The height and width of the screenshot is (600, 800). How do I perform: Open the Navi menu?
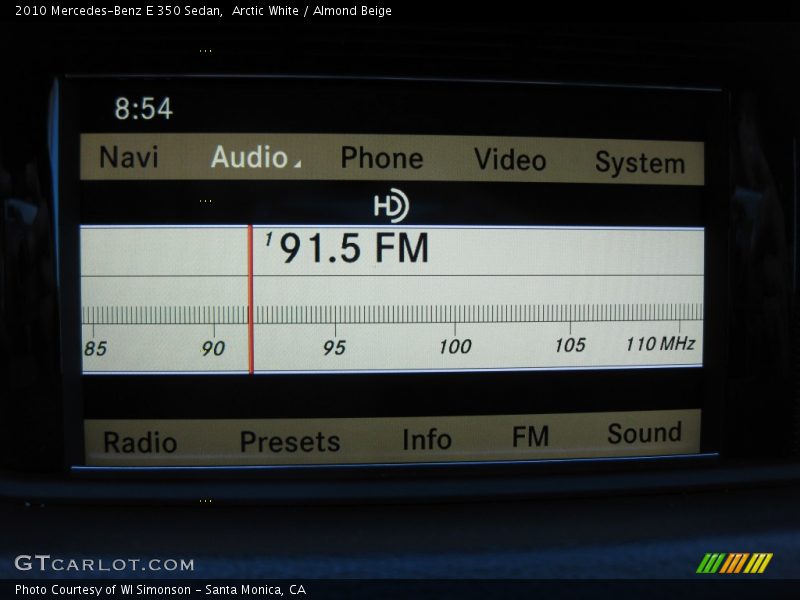tap(129, 157)
